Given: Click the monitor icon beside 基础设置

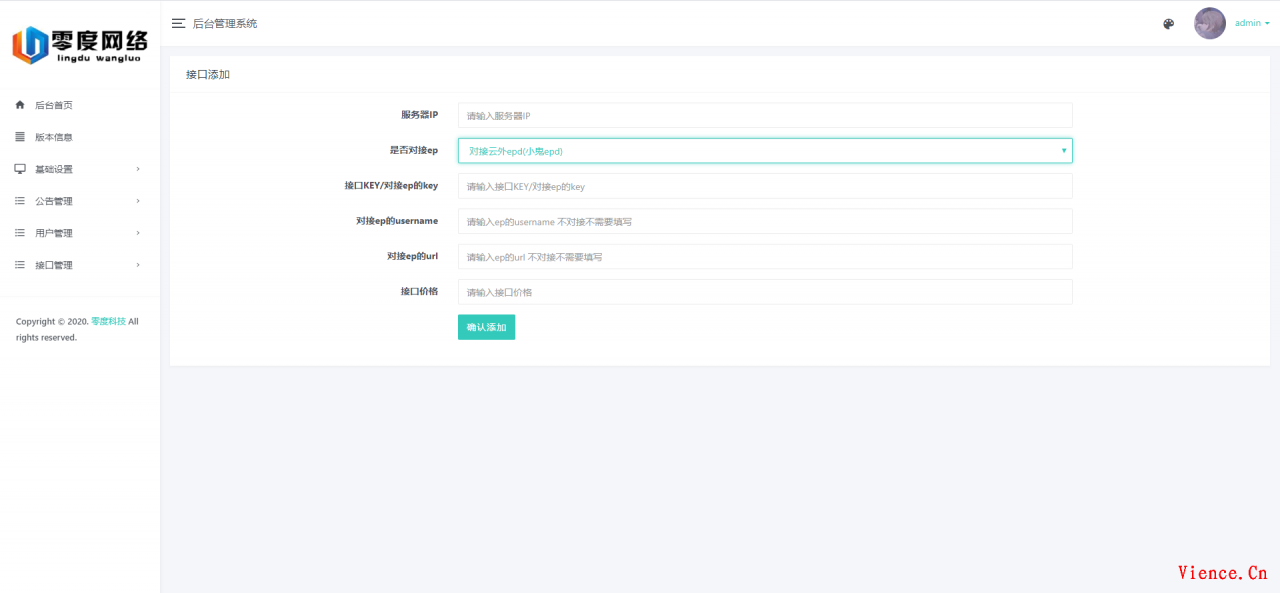Looking at the screenshot, I should point(19,168).
